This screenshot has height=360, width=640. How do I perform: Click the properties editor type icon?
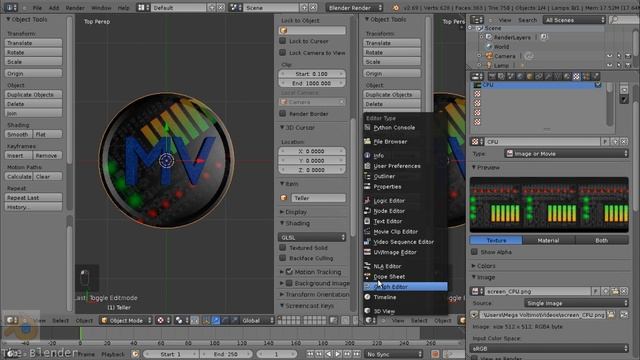(477, 76)
